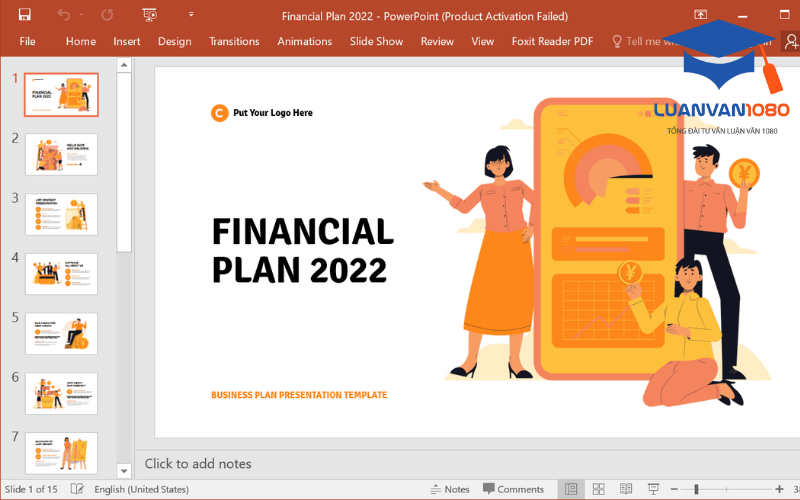
Task: Toggle the Comments pane button
Action: tap(513, 489)
